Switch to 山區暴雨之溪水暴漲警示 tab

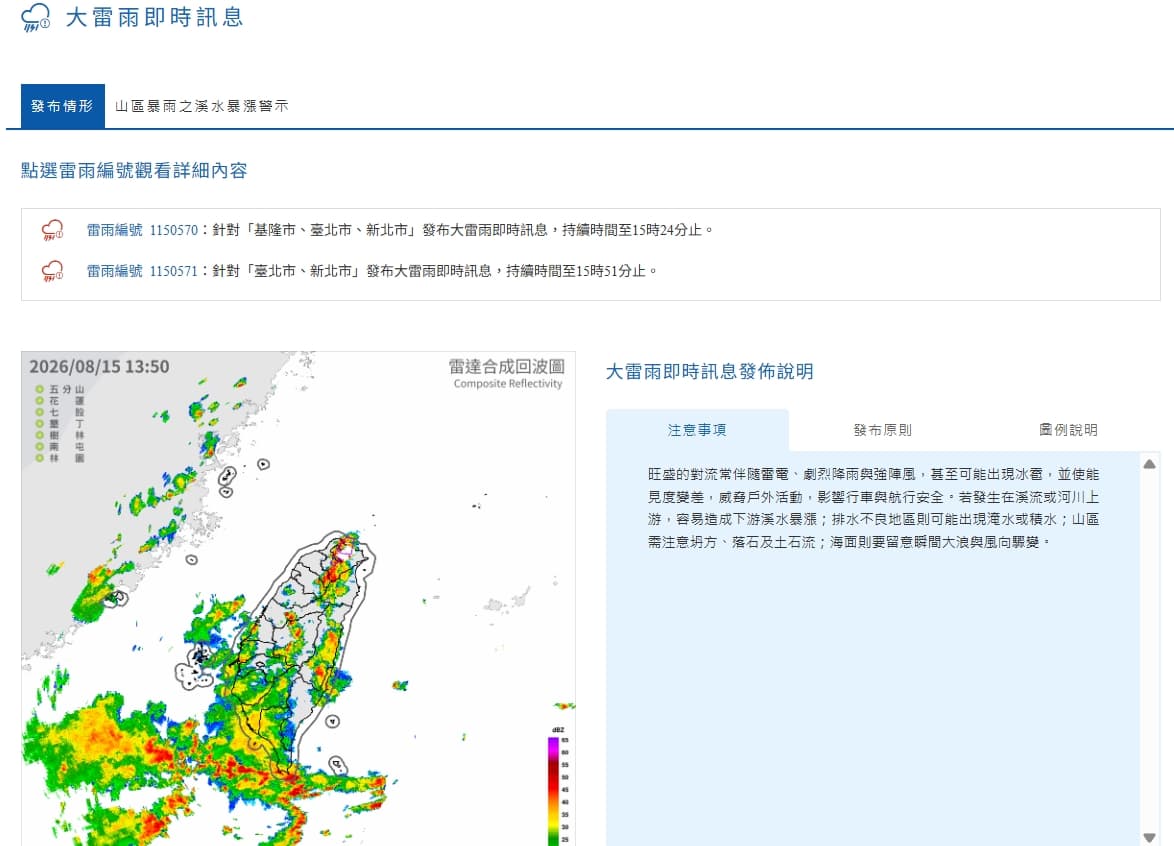(202, 106)
